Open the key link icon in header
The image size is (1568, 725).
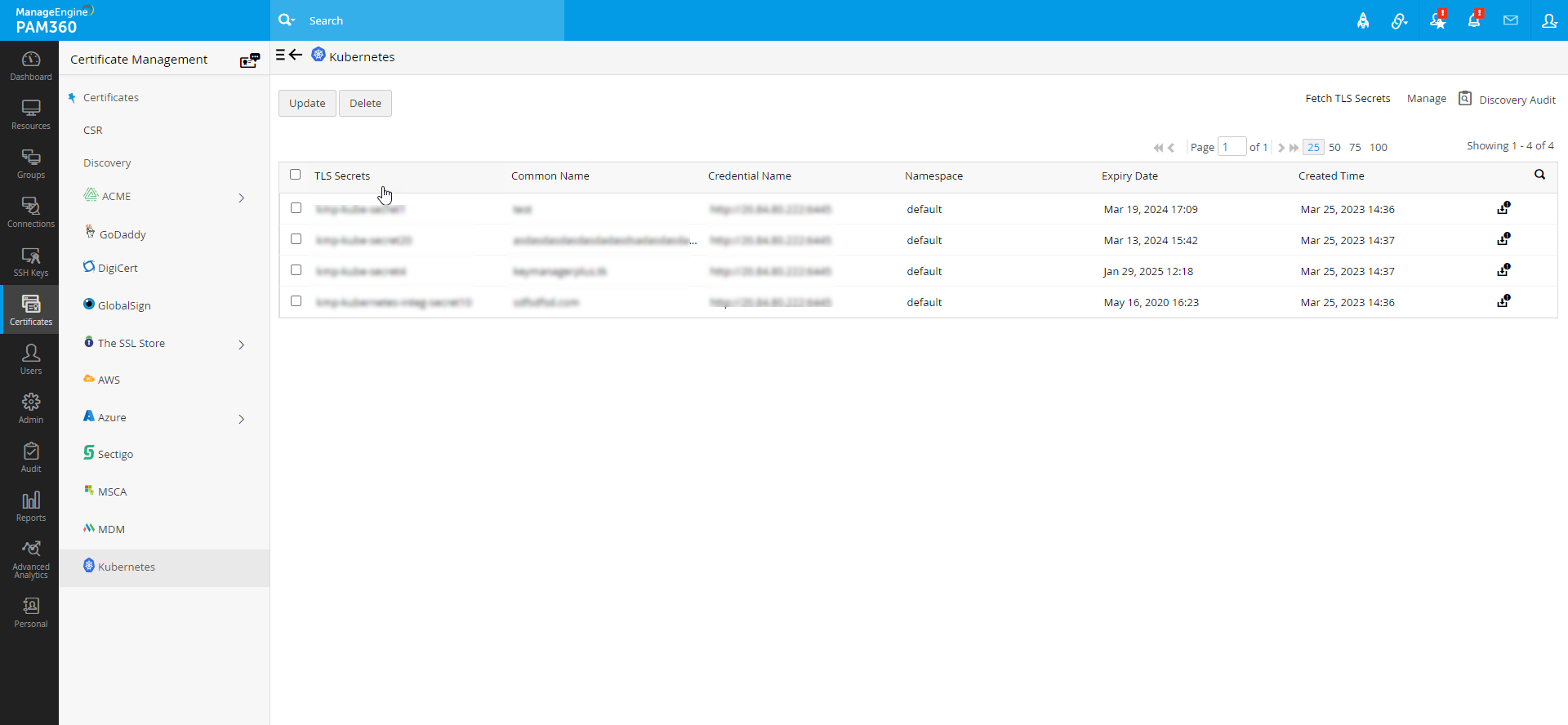point(1400,20)
